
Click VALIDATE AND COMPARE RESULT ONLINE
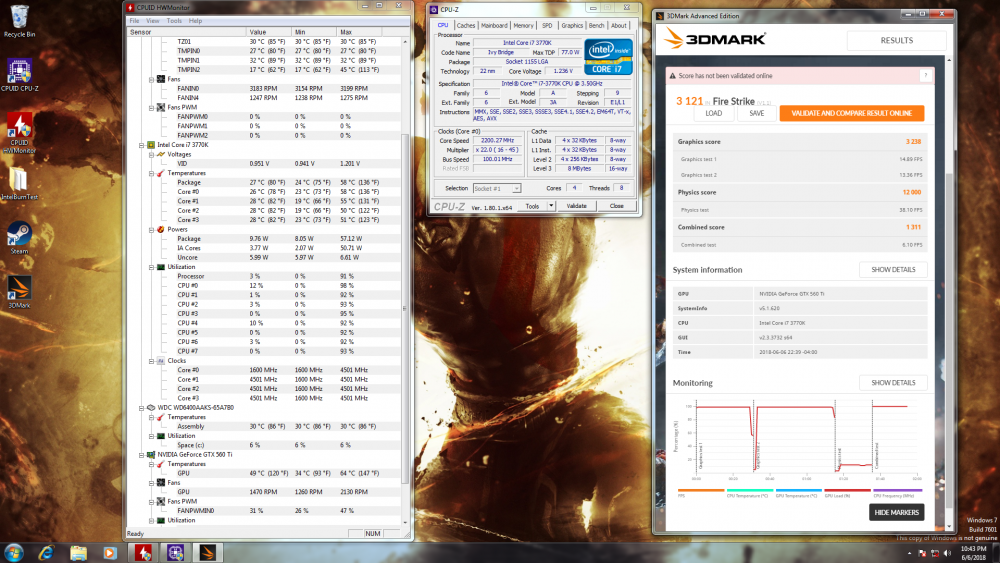point(851,113)
